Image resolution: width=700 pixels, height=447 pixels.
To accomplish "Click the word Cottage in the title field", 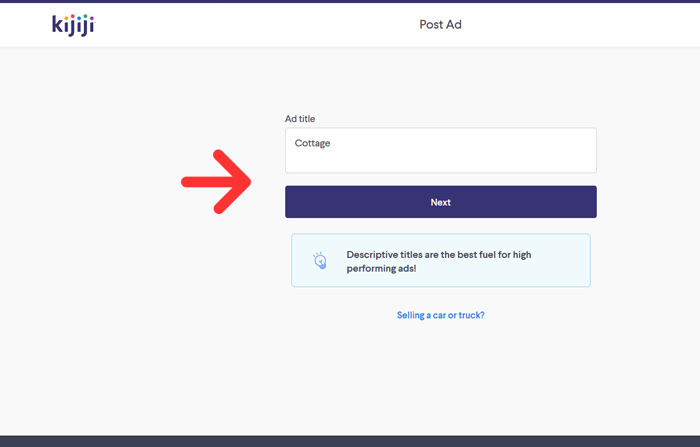I will point(312,143).
